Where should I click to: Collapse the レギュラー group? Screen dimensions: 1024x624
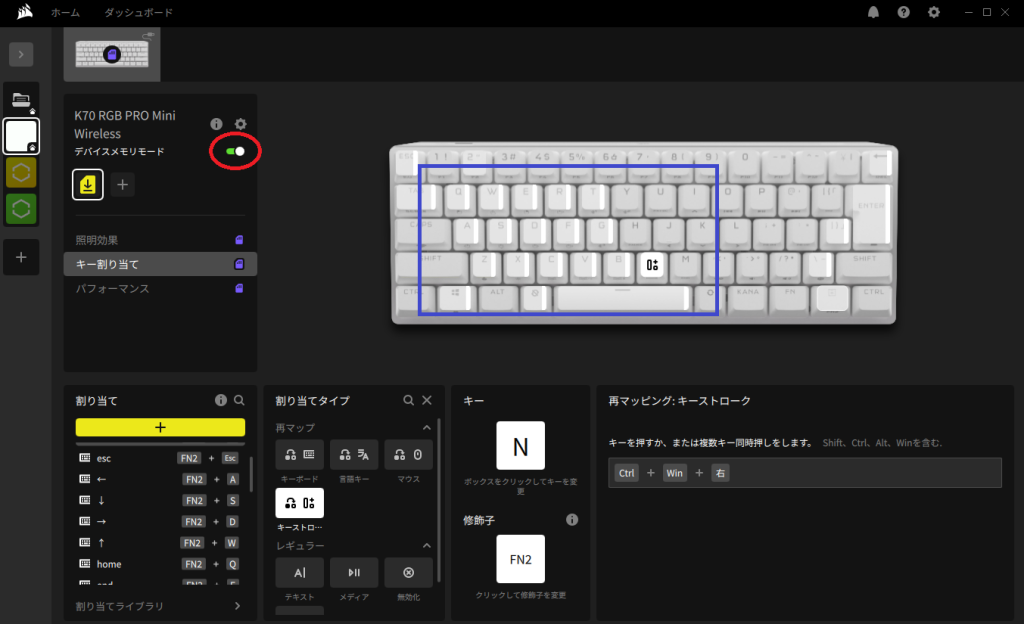tap(426, 546)
